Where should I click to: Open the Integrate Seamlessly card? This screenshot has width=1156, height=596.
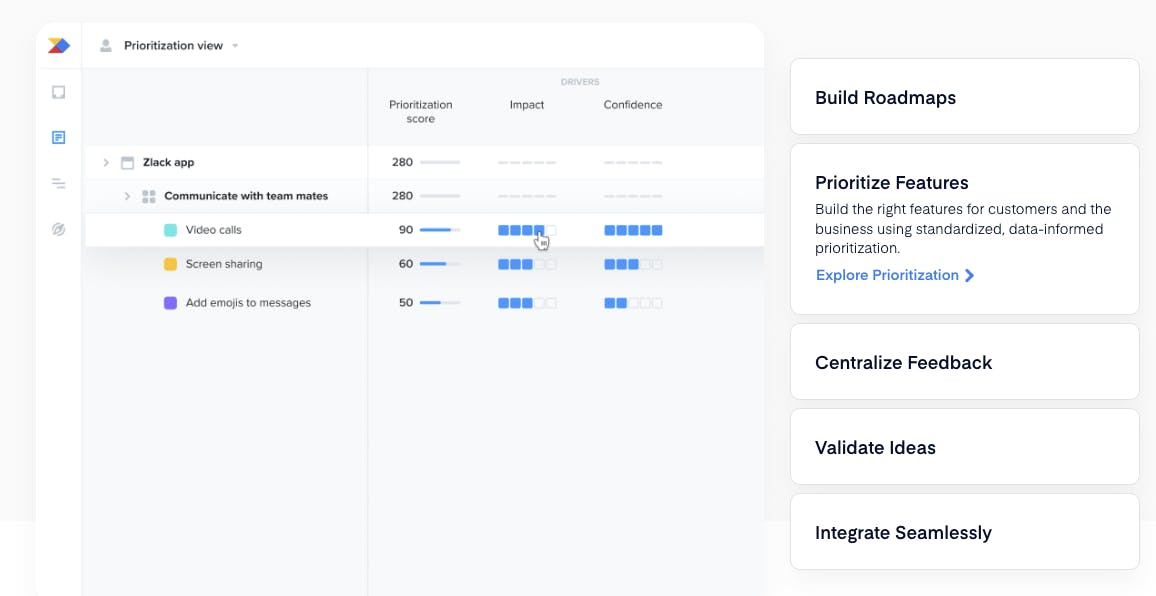(x=964, y=532)
